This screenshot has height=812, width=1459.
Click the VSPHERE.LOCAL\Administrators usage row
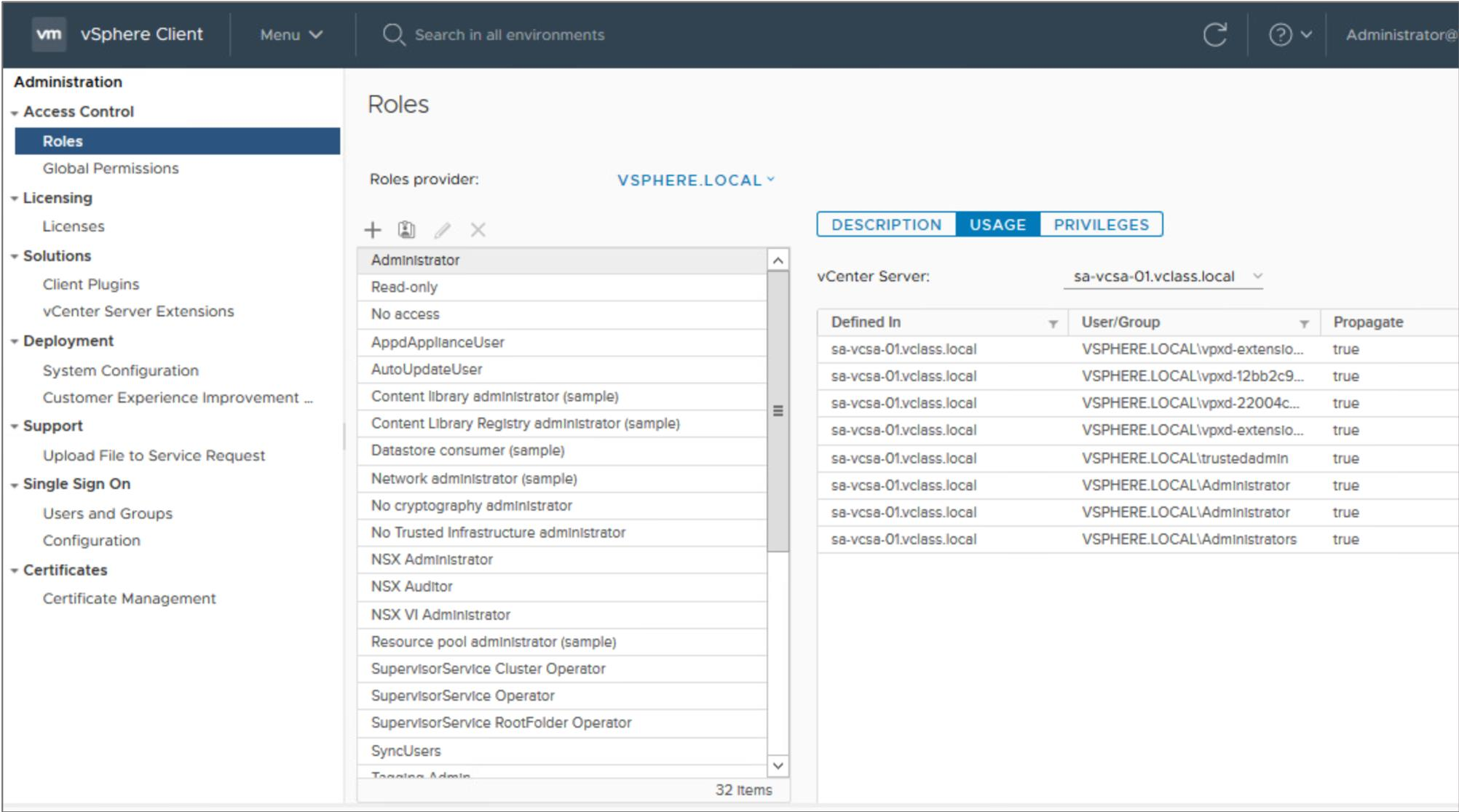tap(1137, 539)
